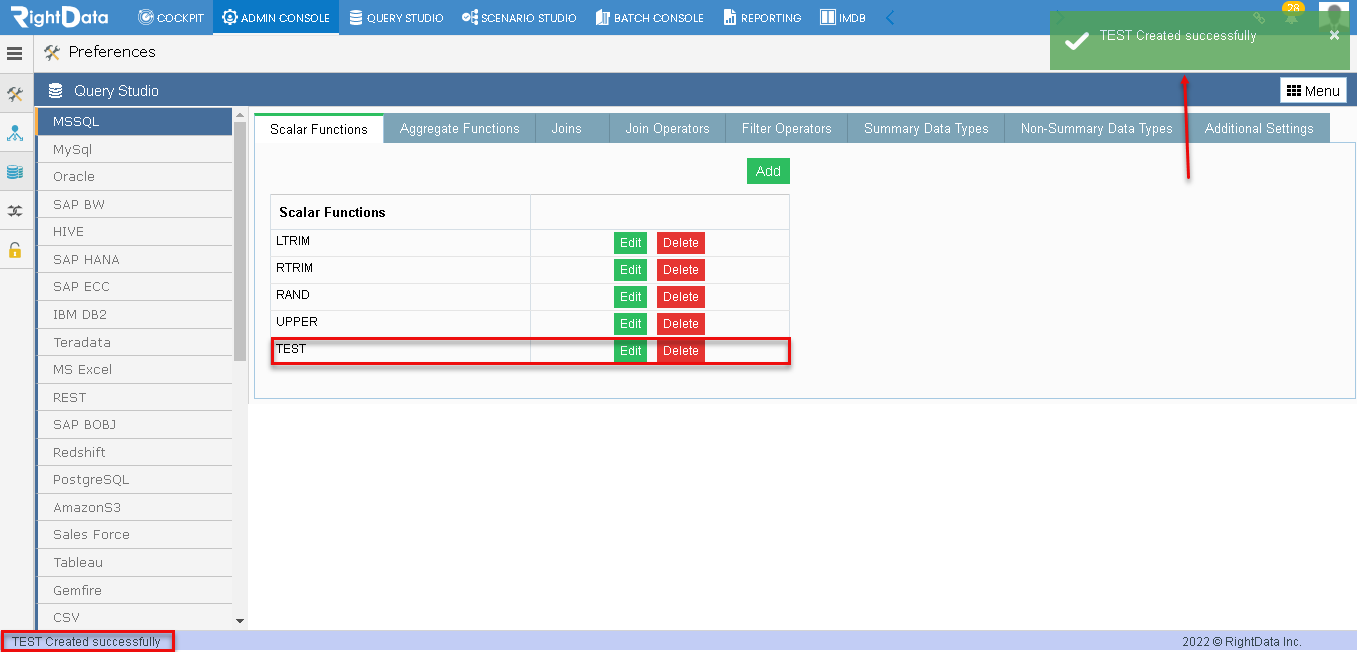Select the database sidebar icon
This screenshot has width=1357, height=652.
pyautogui.click(x=15, y=172)
